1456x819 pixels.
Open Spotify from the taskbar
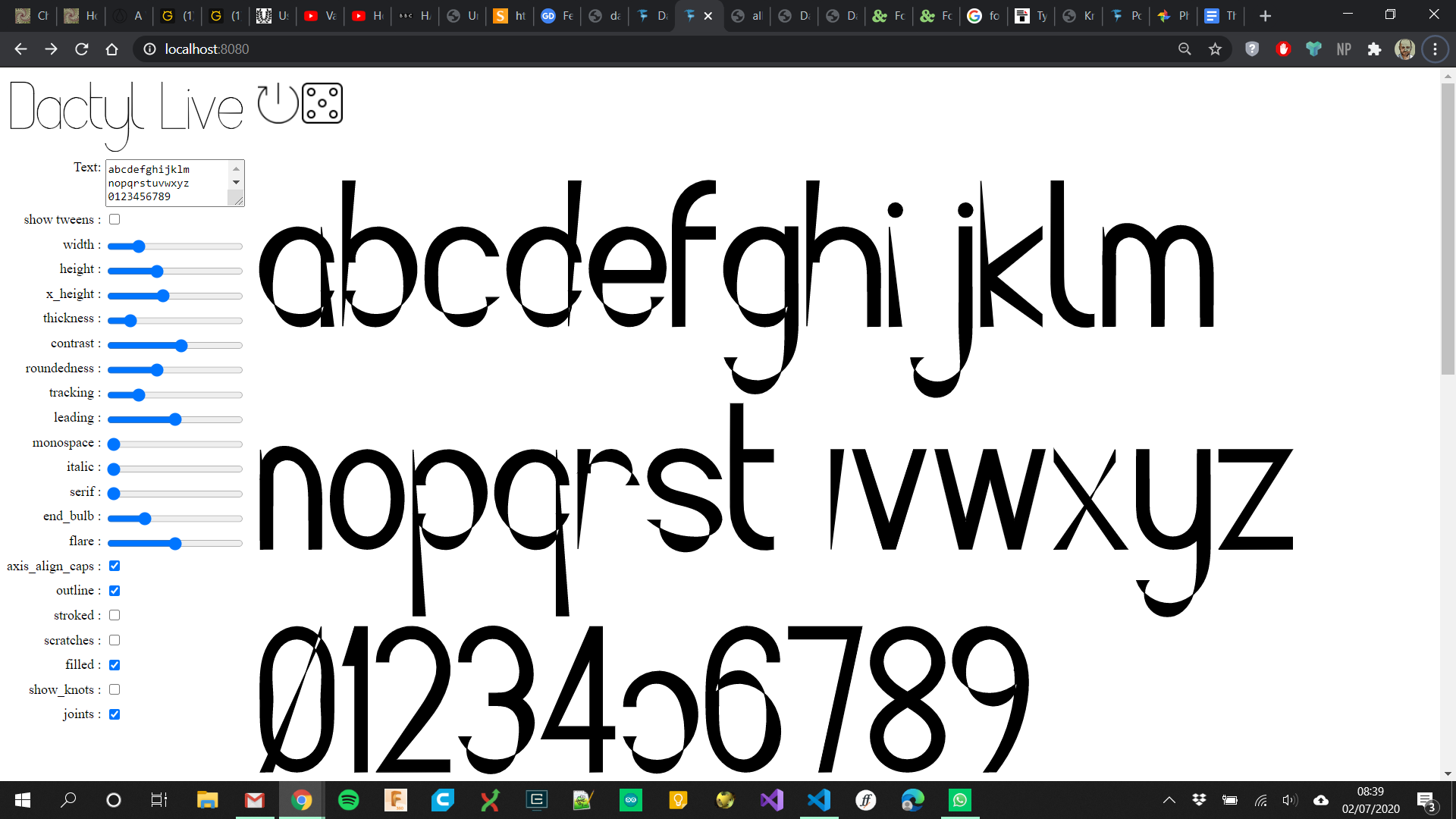pos(348,800)
